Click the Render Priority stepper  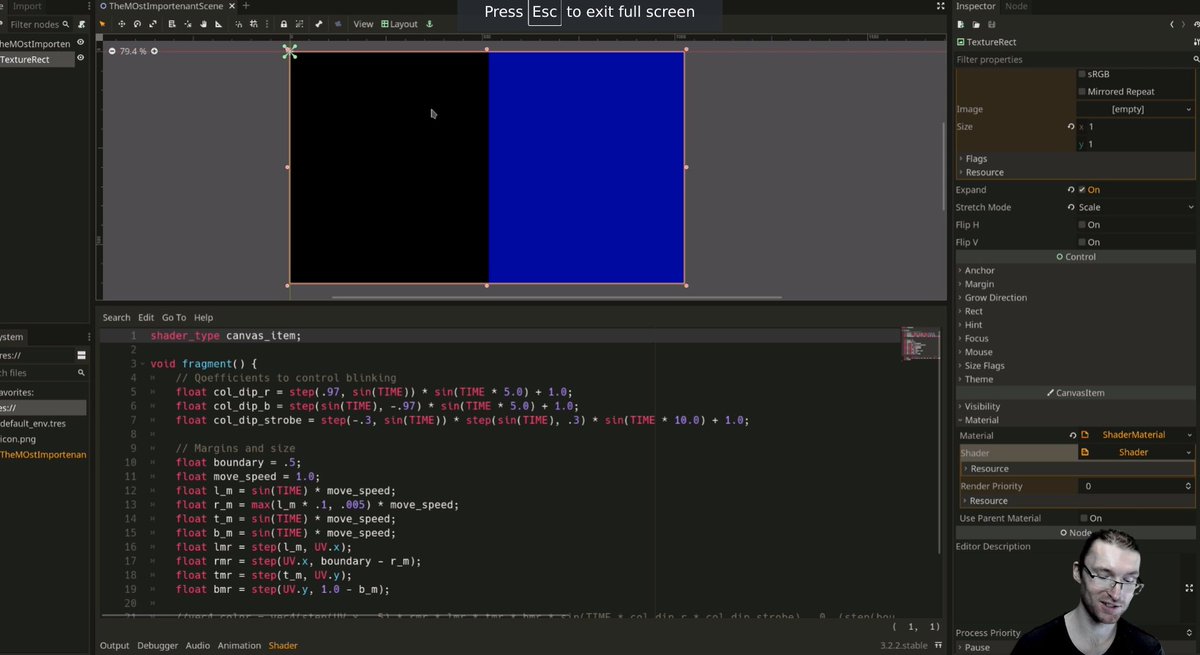[x=1187, y=486]
